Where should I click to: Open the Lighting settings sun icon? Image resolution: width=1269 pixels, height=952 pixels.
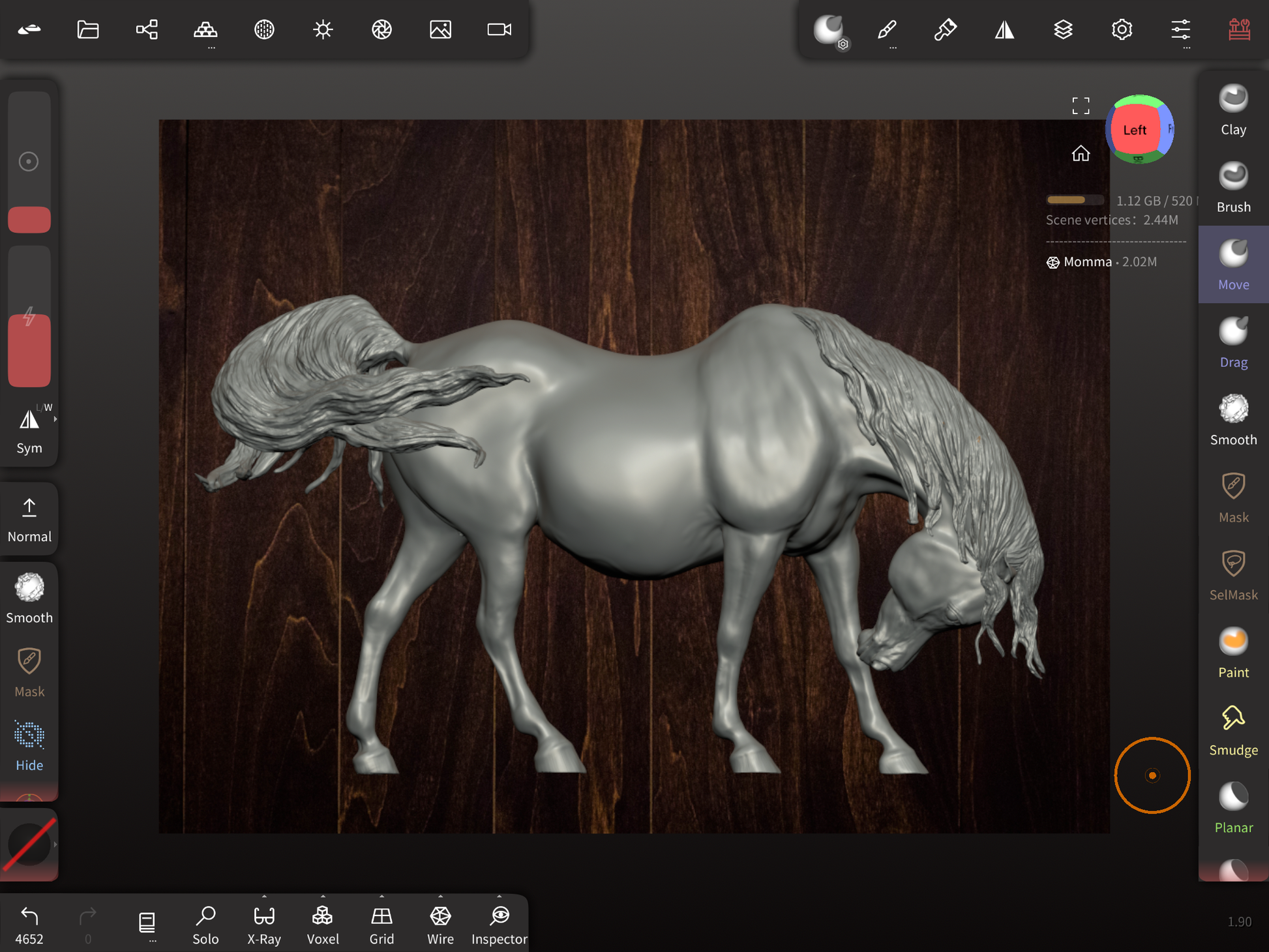tap(323, 29)
